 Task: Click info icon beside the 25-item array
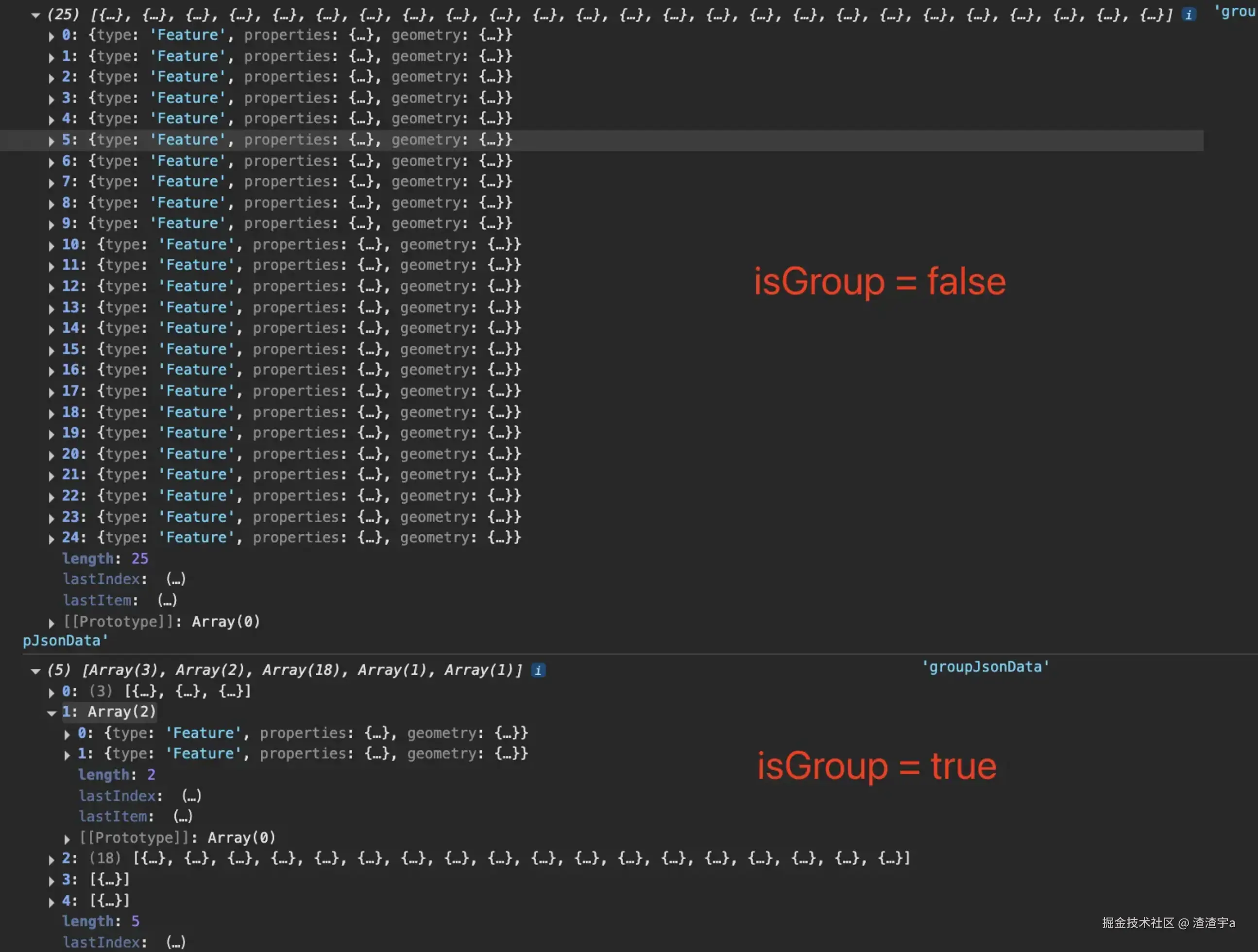click(1188, 15)
